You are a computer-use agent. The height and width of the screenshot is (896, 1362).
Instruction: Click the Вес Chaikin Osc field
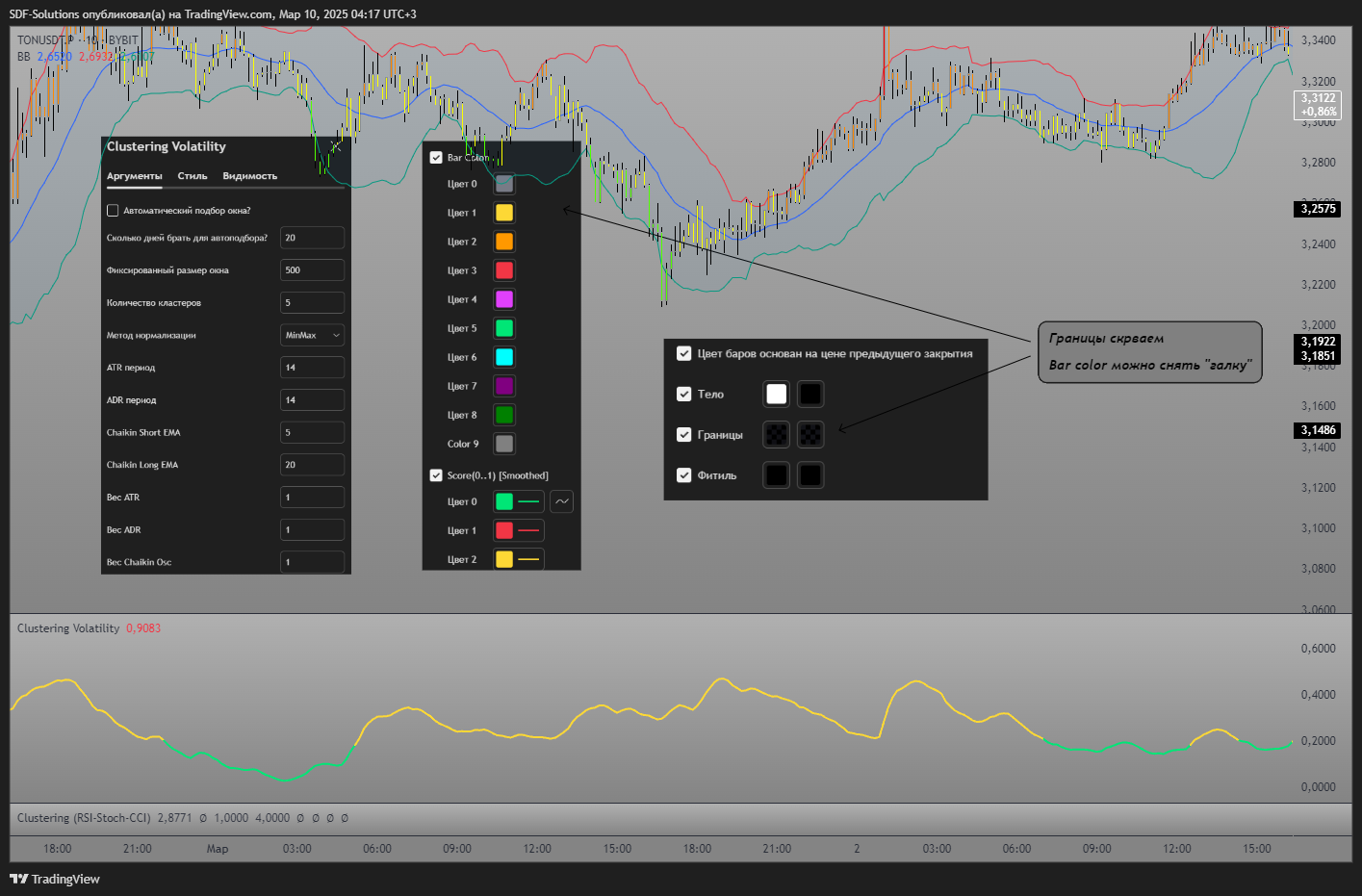(x=312, y=562)
